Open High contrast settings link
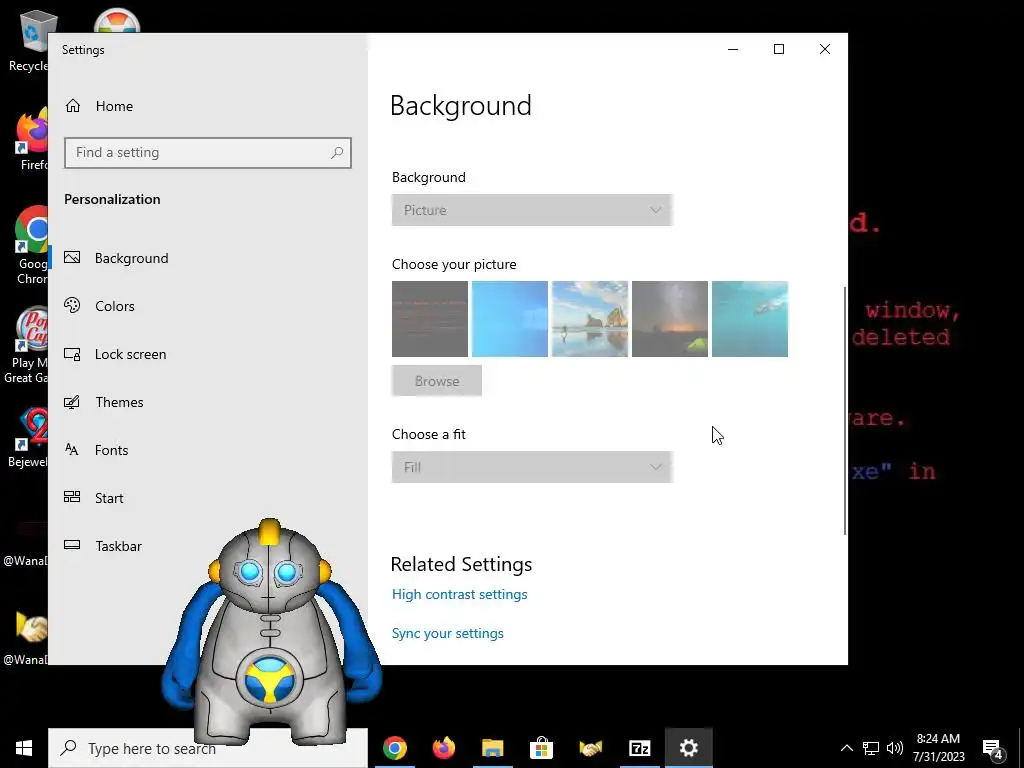Image resolution: width=1024 pixels, height=768 pixels. coord(460,594)
